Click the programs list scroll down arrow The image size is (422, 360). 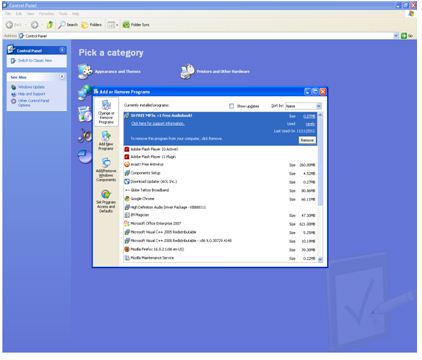pyautogui.click(x=320, y=259)
